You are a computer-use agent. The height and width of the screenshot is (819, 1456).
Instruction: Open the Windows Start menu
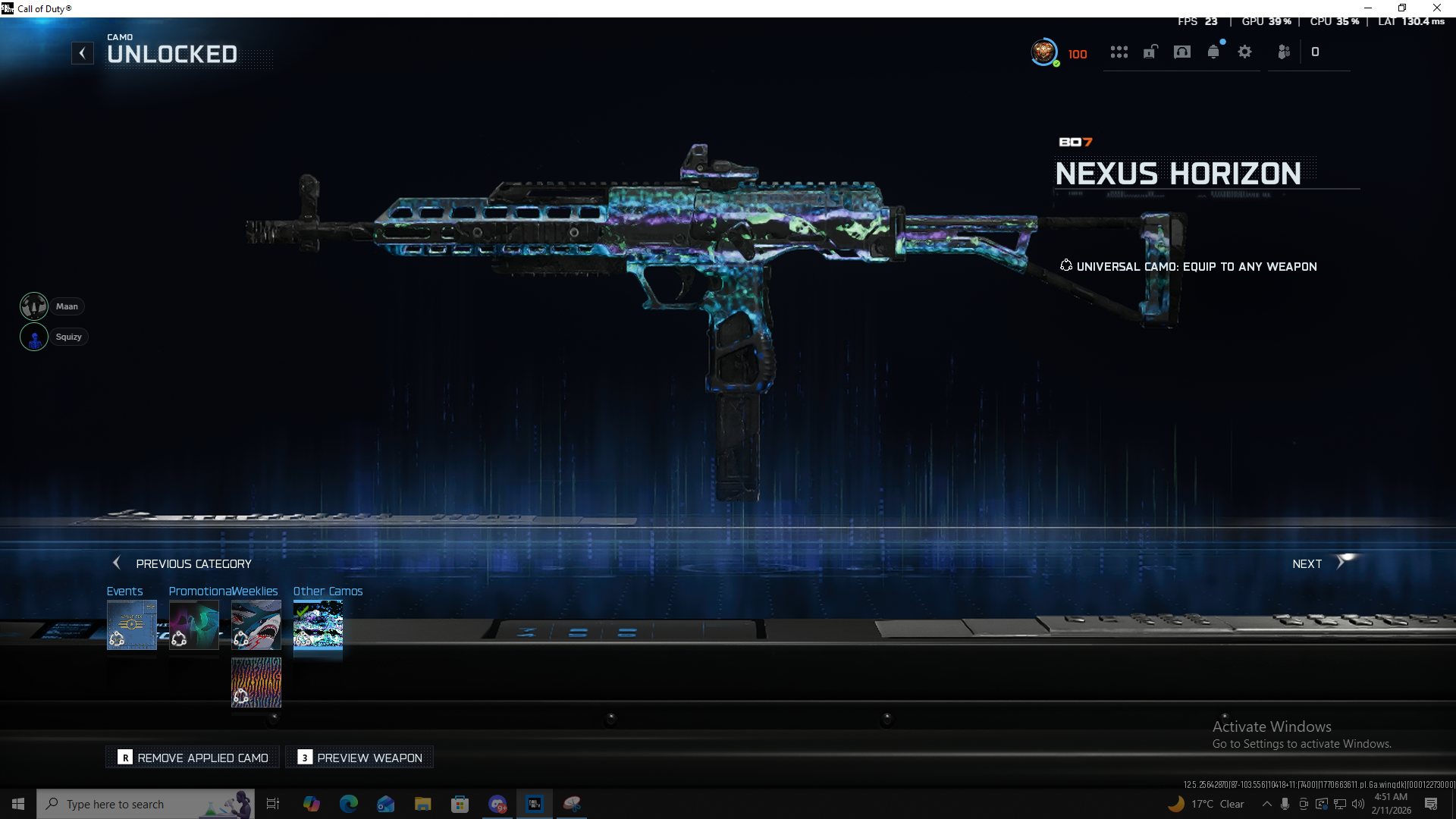pyautogui.click(x=18, y=804)
